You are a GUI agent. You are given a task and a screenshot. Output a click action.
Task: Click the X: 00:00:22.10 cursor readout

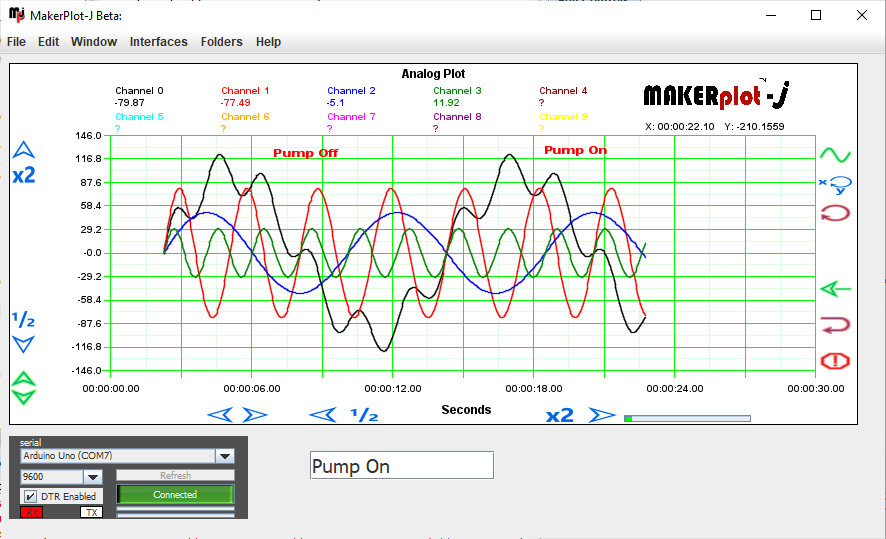pos(680,127)
